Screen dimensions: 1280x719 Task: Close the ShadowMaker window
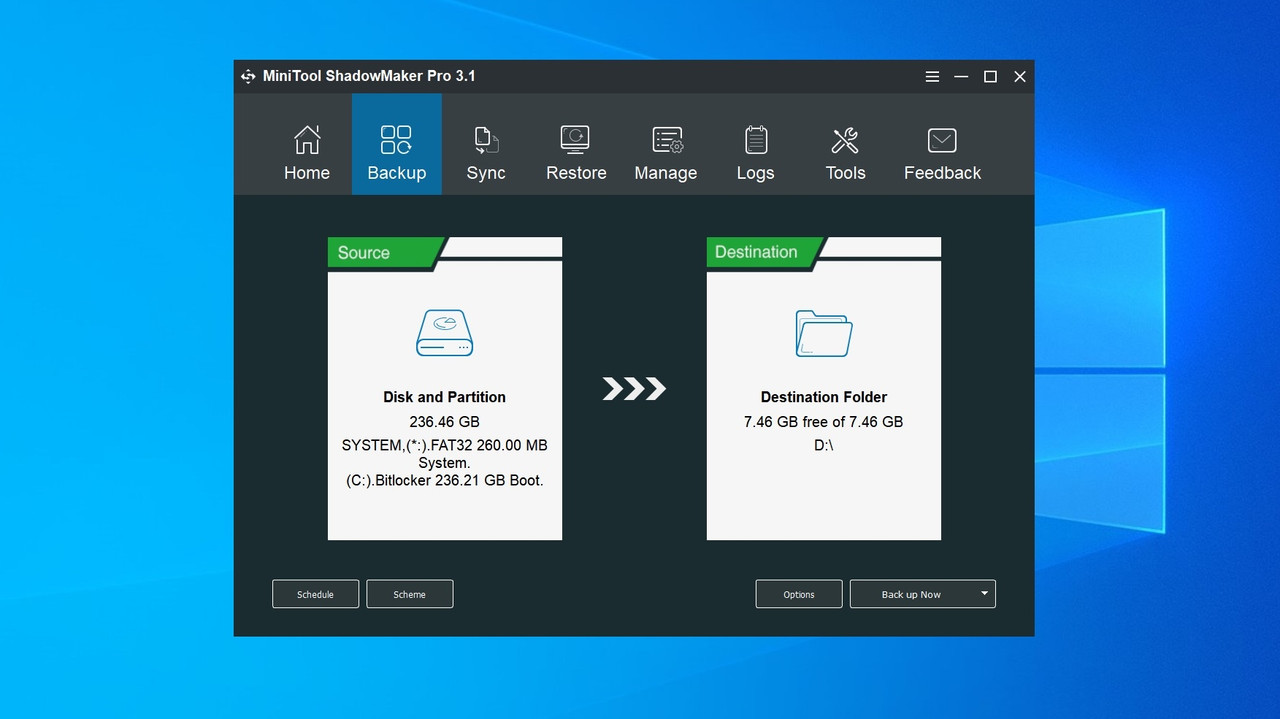(x=1020, y=76)
